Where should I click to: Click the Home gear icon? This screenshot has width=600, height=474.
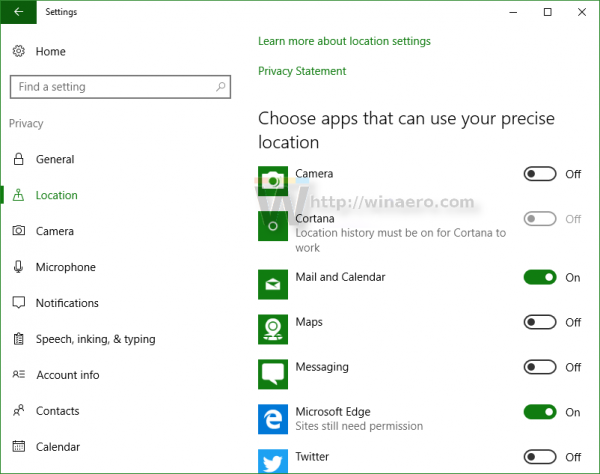tap(18, 51)
